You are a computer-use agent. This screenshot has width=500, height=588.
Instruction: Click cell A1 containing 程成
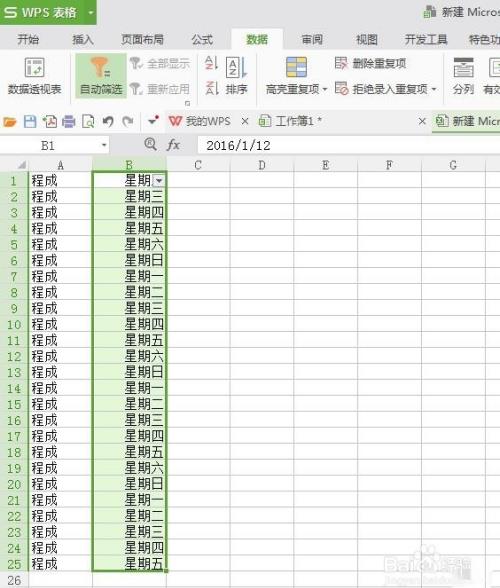pyautogui.click(x=60, y=181)
